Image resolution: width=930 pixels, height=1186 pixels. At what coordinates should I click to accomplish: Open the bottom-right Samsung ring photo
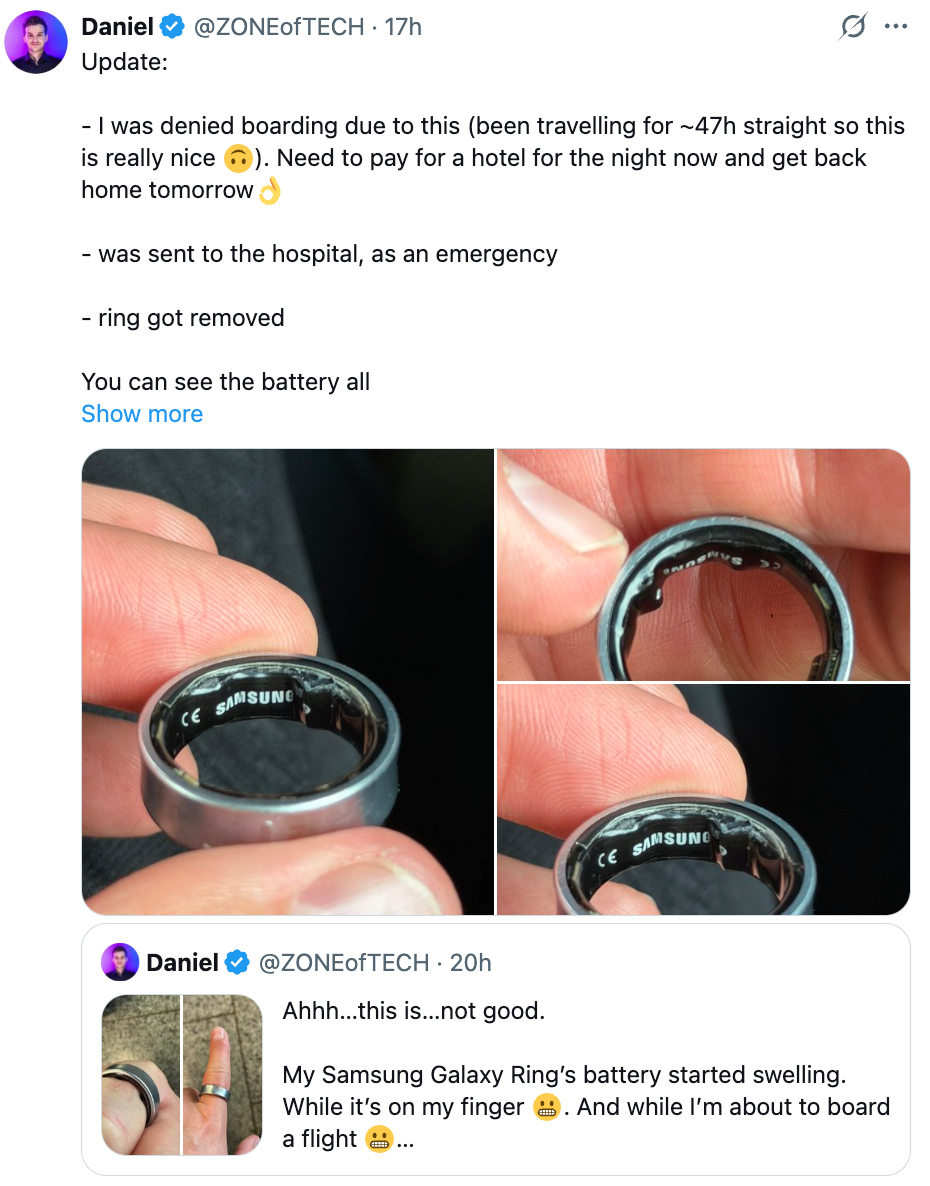[x=703, y=799]
